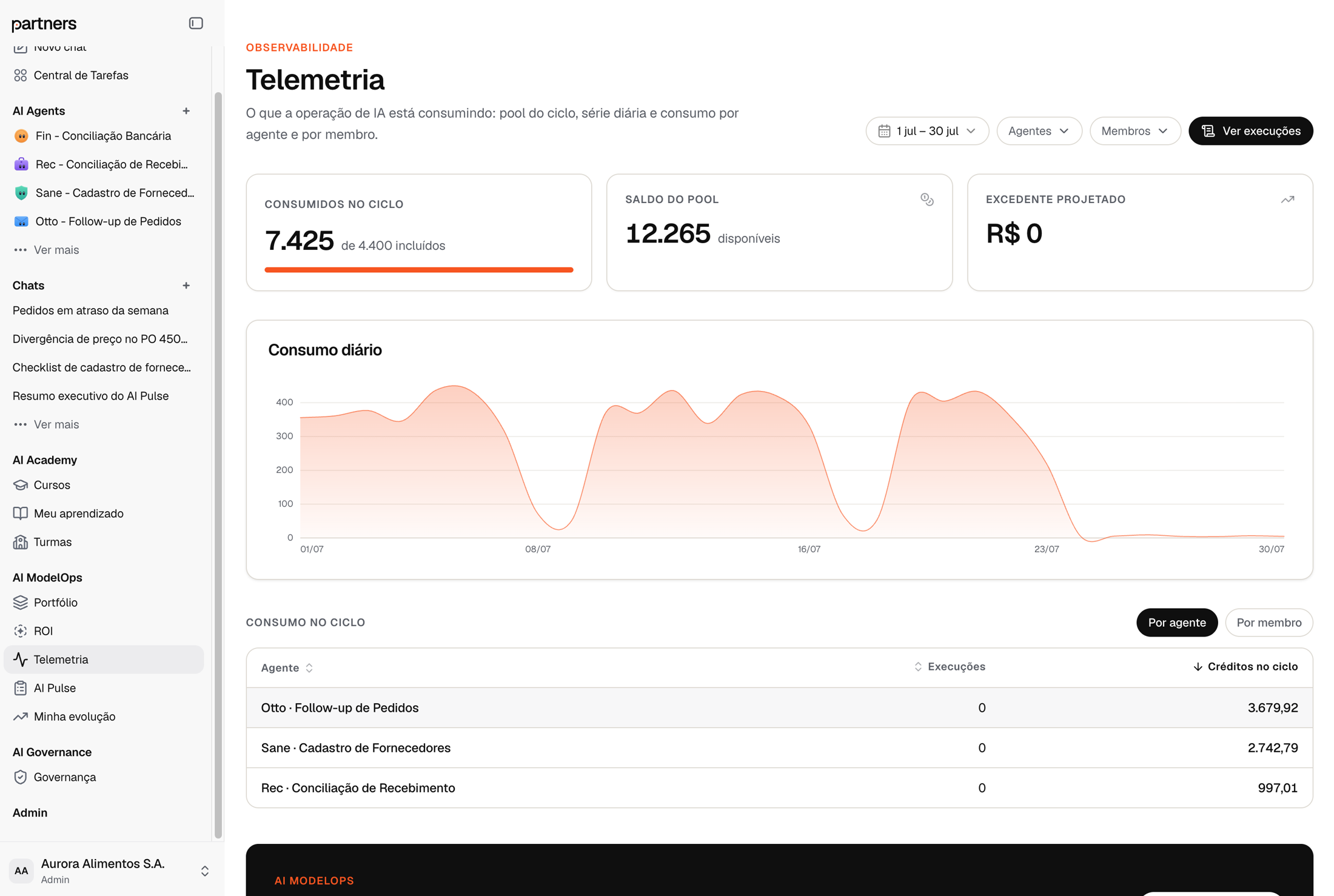This screenshot has width=1334, height=896.
Task: Open Minha evolução in the sidebar
Action: click(x=104, y=717)
